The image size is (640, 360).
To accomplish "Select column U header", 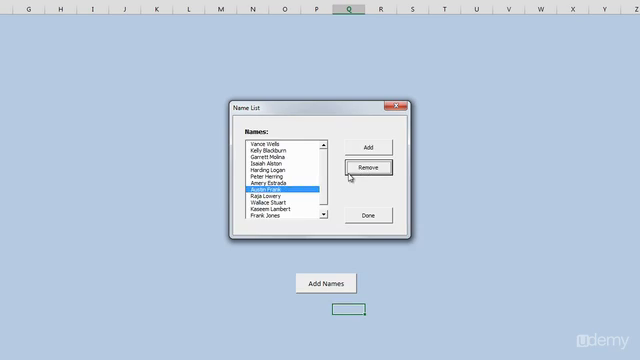I will 477,9.
